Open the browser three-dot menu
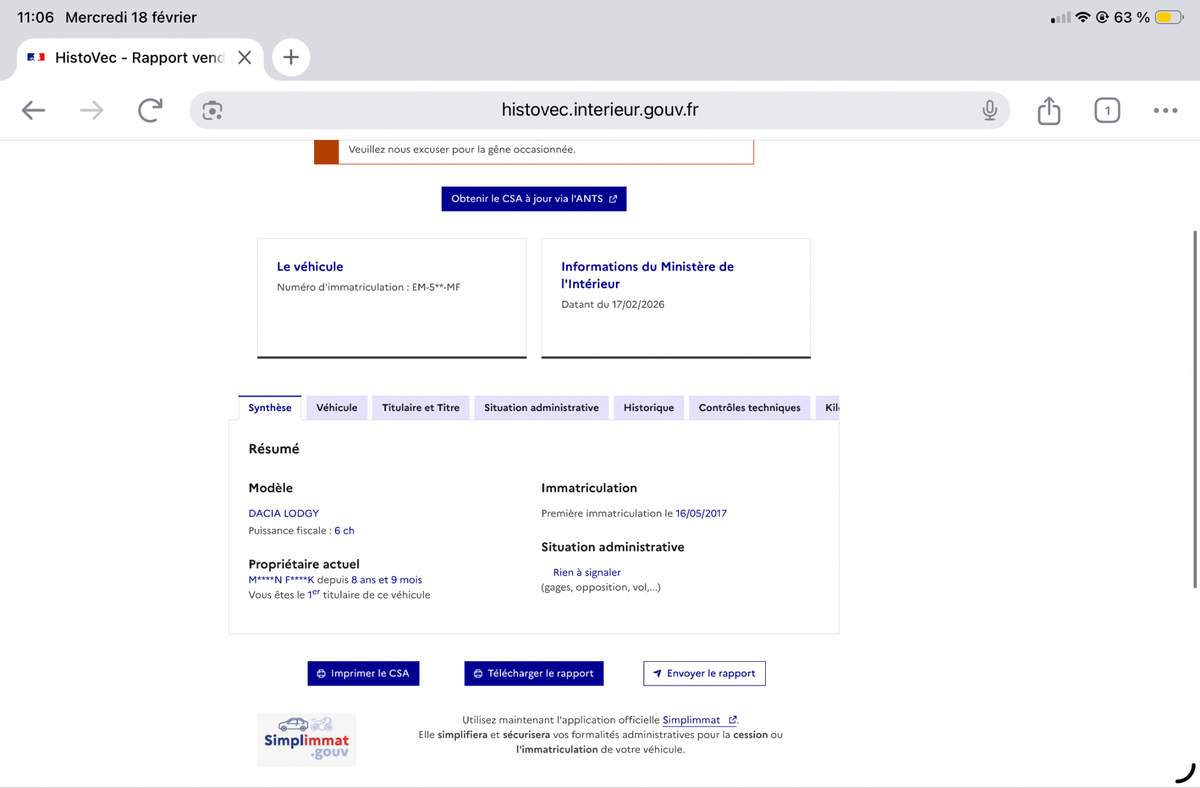Viewport: 1200px width, 788px height. [x=1165, y=110]
